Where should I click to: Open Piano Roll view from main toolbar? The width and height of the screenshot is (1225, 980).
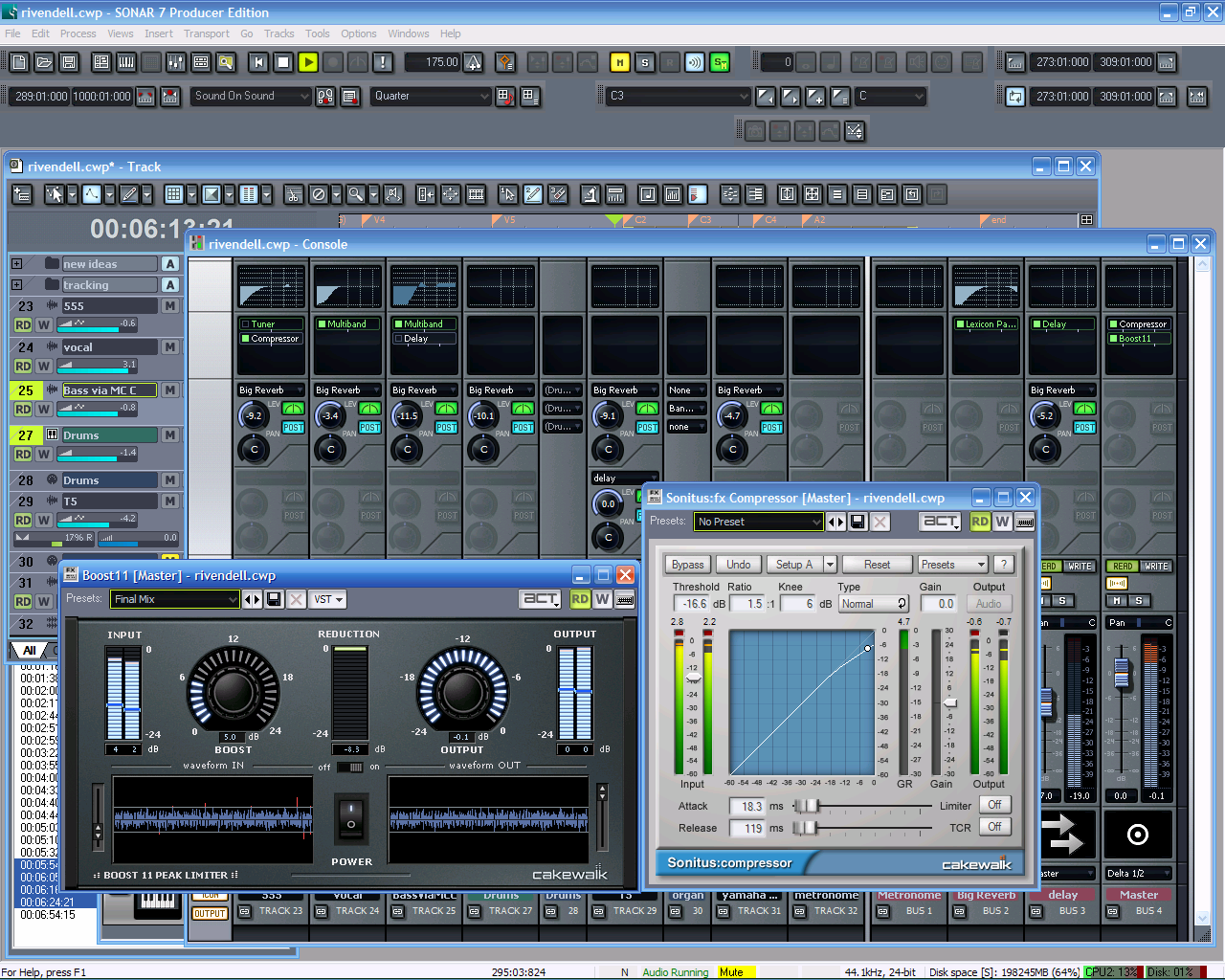[126, 62]
